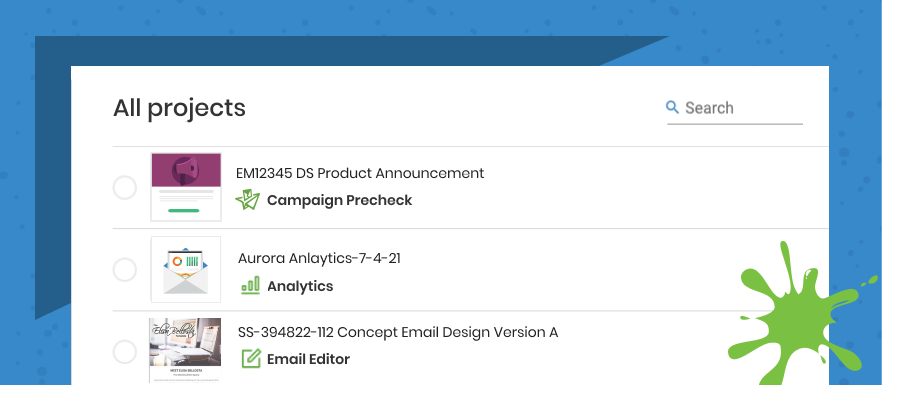Select the Aurora Anlaytics project radio button
The height and width of the screenshot is (401, 900).
(x=125, y=269)
